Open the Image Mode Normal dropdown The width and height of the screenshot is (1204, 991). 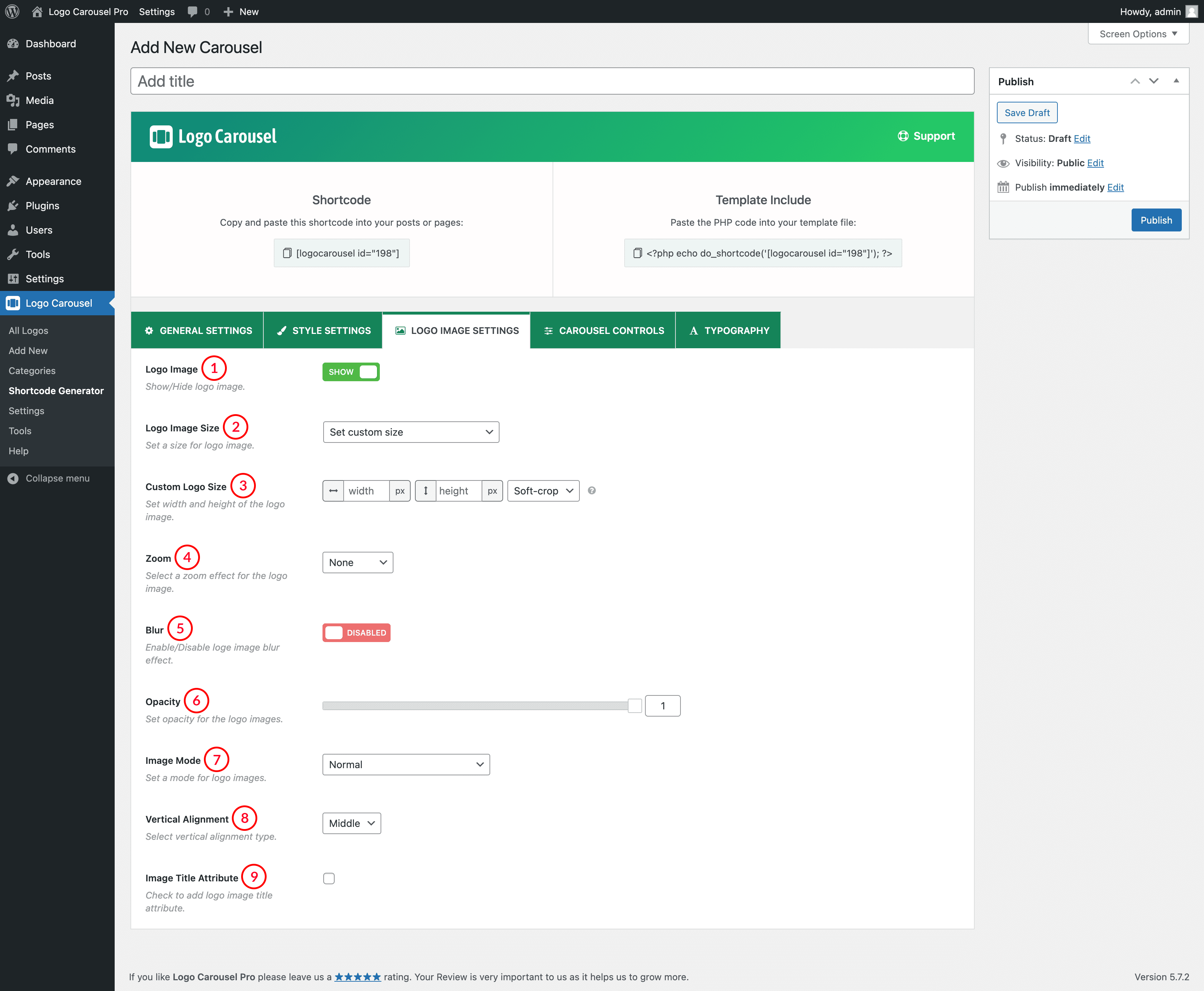click(x=406, y=764)
